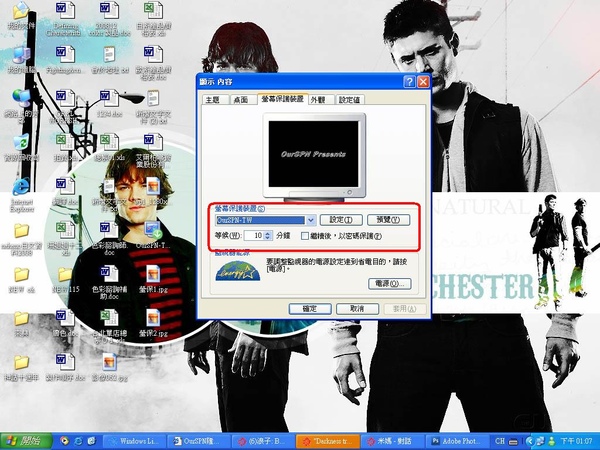Click the 預覽(V) preview button
Screen dimensions: 600x450
388,220
